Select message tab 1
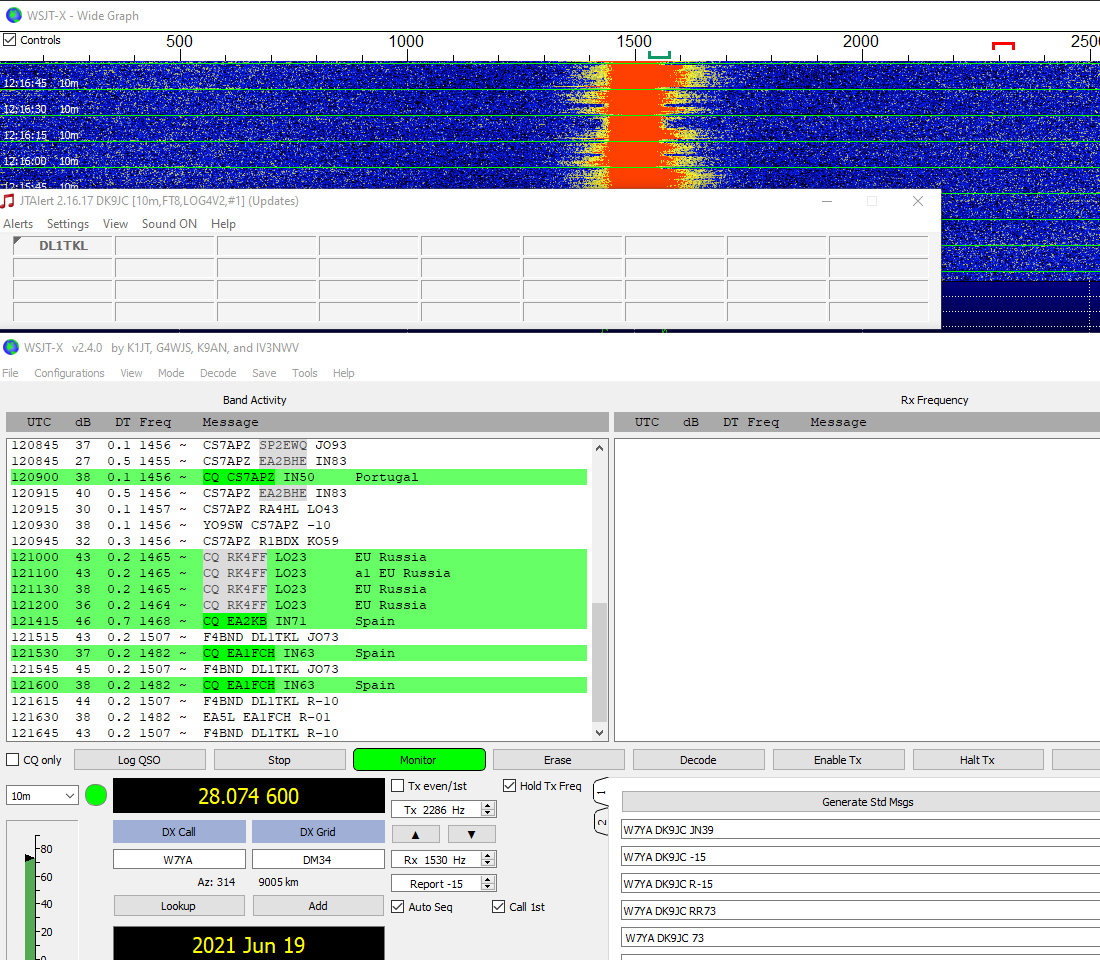This screenshot has width=1100, height=960. (601, 792)
